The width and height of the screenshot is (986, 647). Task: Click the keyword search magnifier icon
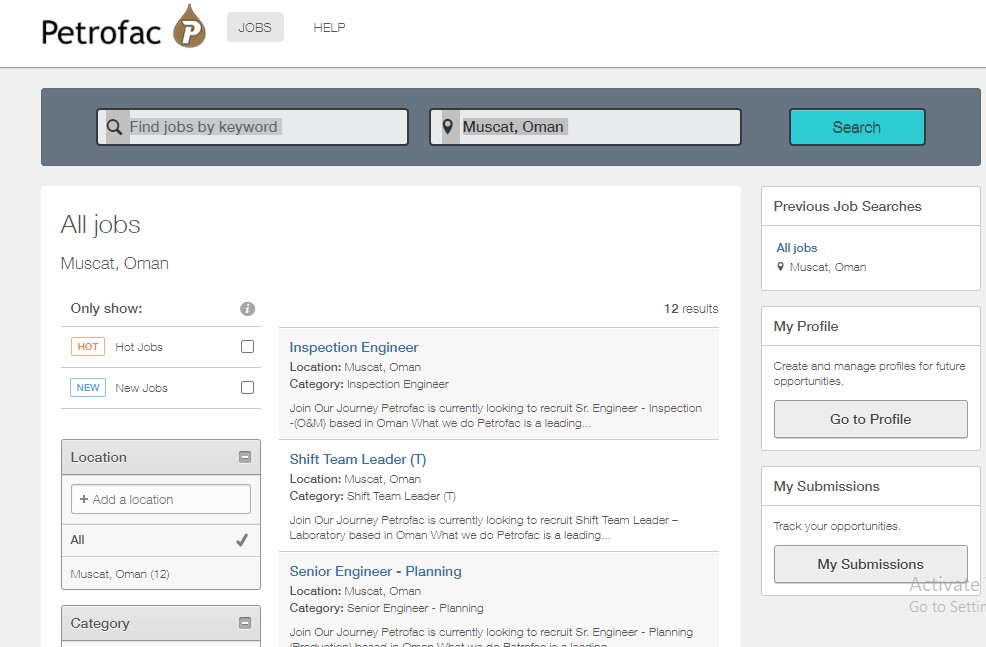(114, 127)
